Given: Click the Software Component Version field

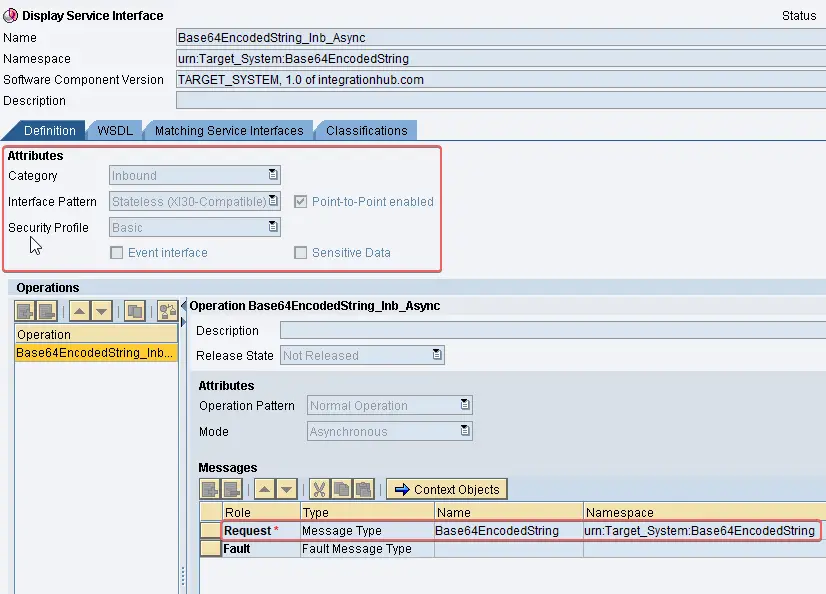Looking at the screenshot, I should [x=500, y=80].
